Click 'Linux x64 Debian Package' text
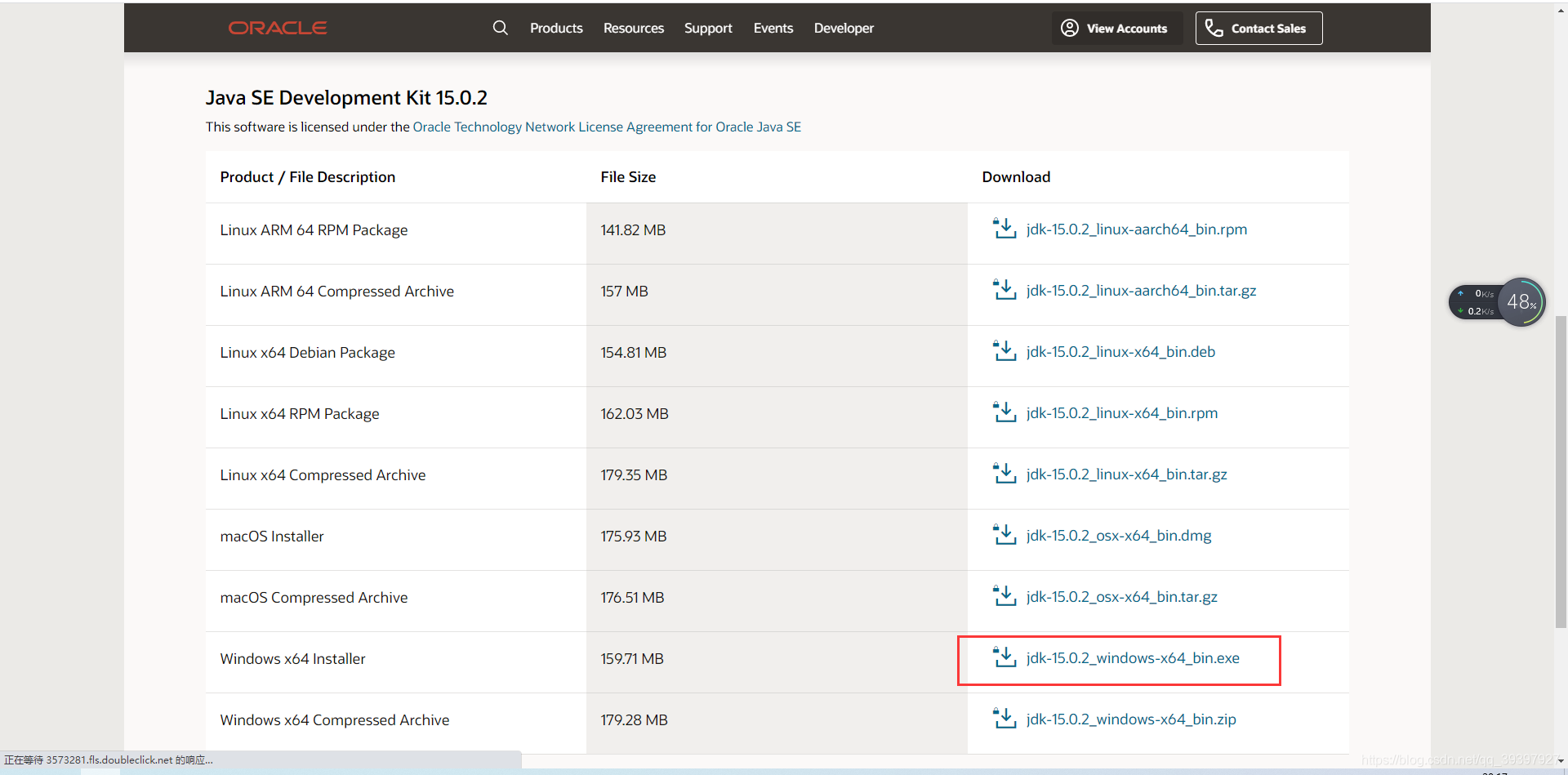This screenshot has height=775, width=1568. (x=307, y=353)
